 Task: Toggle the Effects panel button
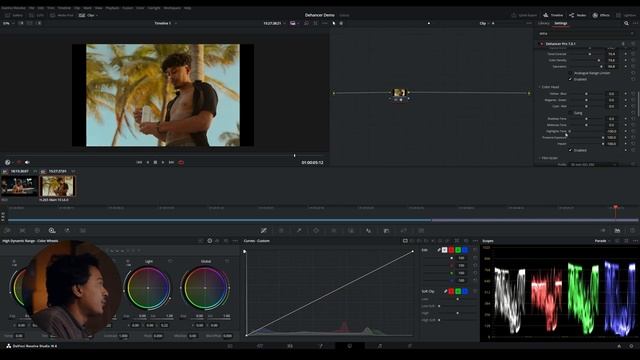[601, 15]
